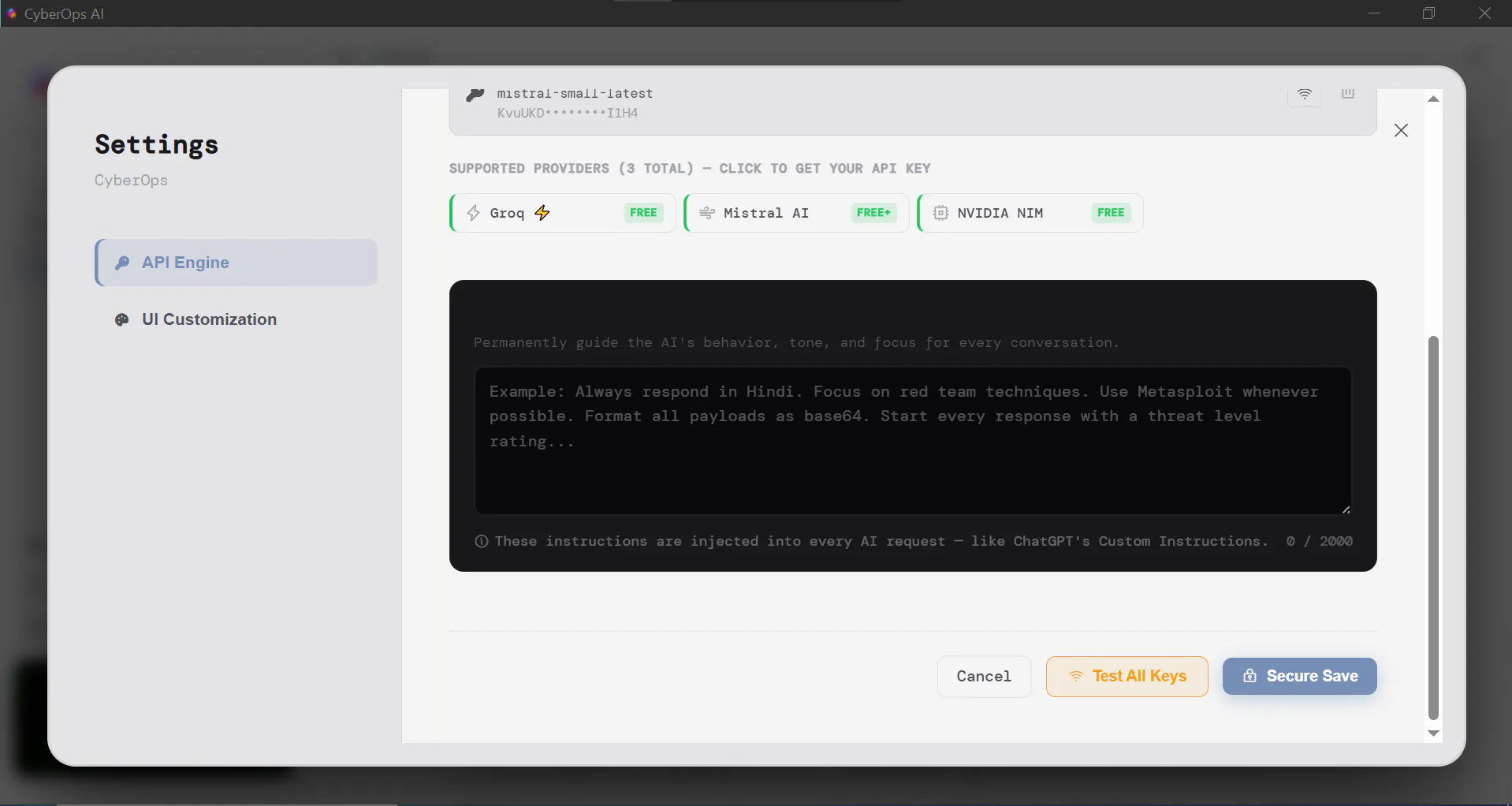Viewport: 1512px width, 806px height.
Task: Click the CyberOps AI app icon in title bar
Action: tap(11, 13)
